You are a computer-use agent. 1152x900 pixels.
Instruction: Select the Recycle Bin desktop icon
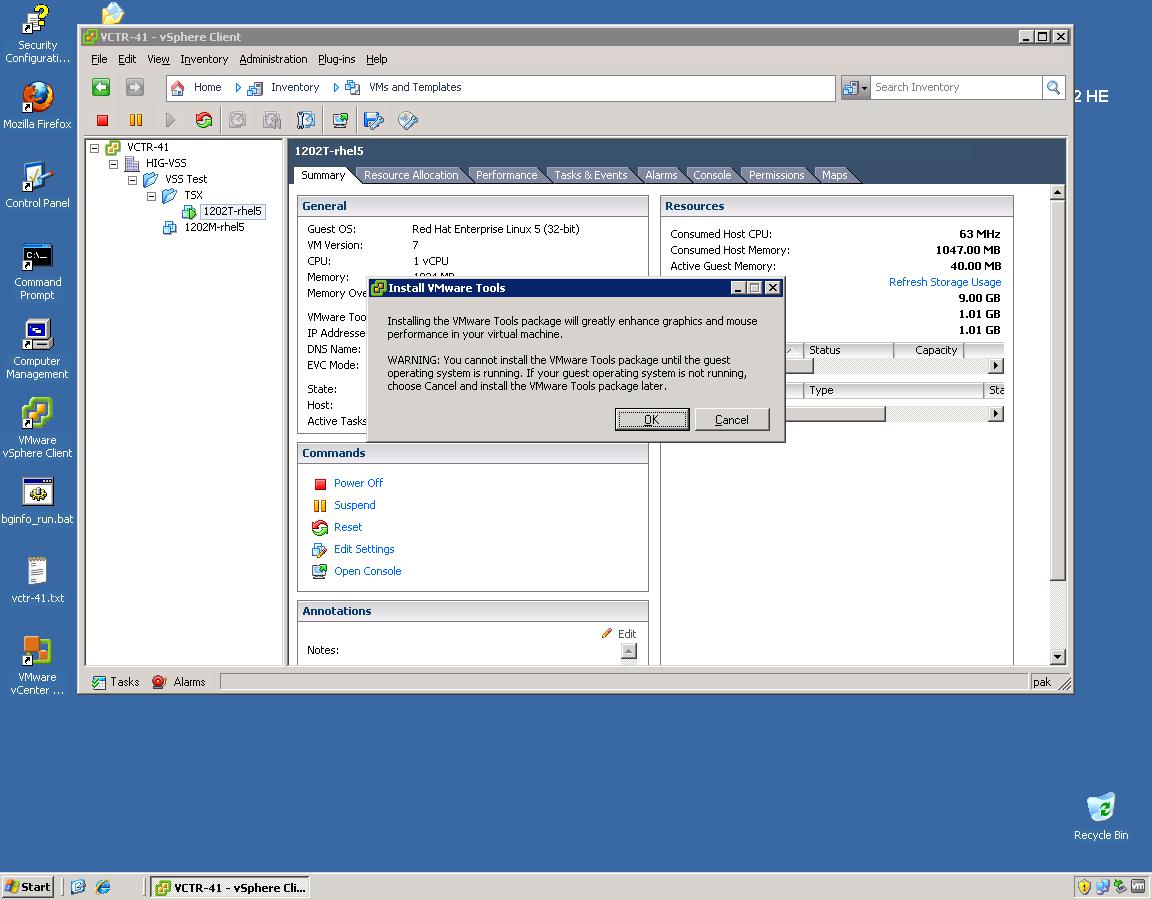(1101, 816)
